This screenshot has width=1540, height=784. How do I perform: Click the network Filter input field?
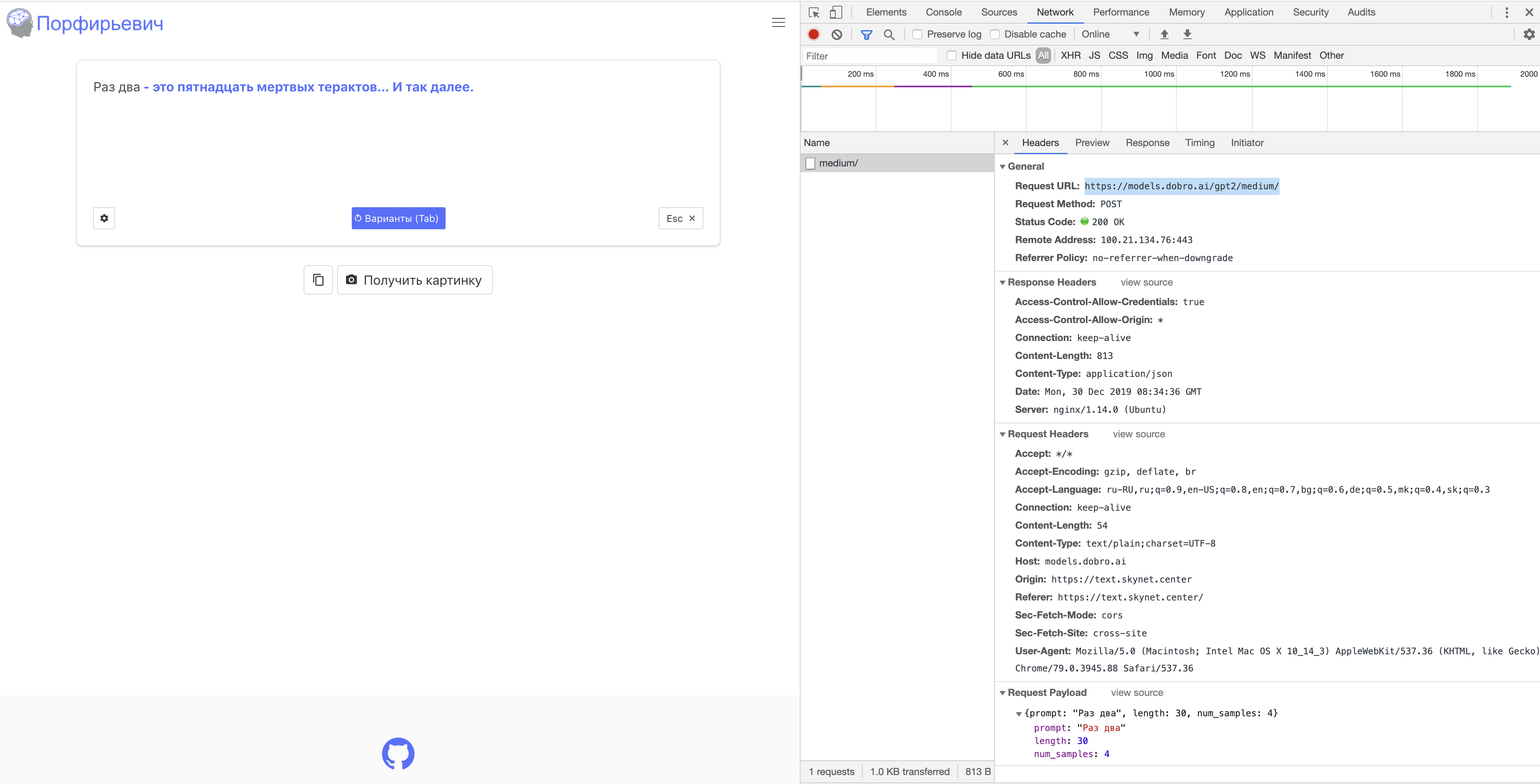(x=870, y=56)
